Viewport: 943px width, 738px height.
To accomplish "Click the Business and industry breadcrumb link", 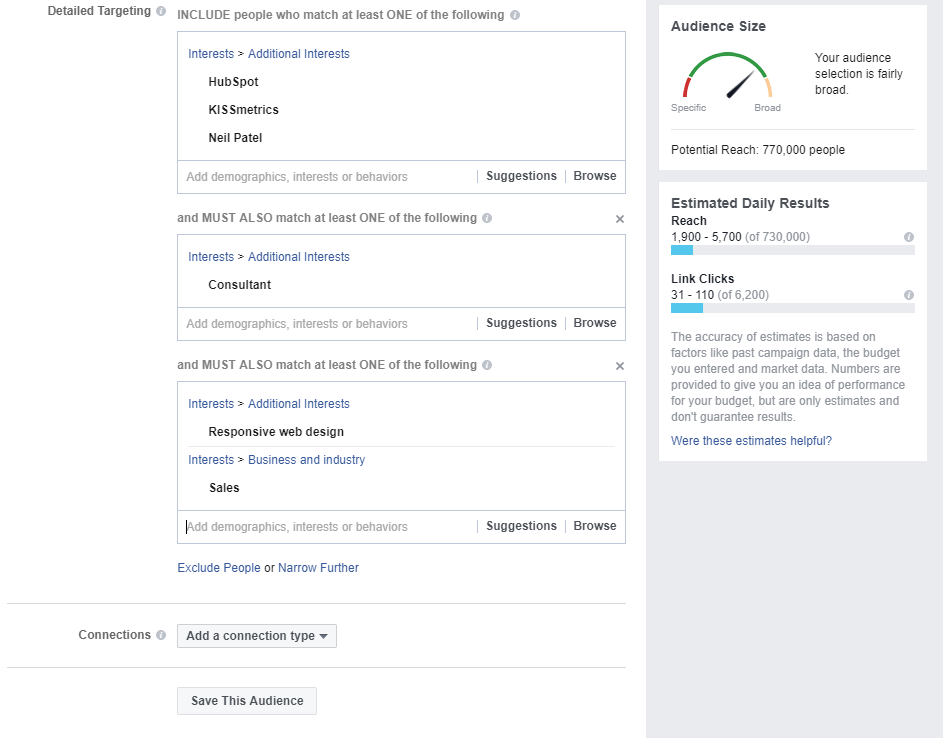I will coord(306,460).
